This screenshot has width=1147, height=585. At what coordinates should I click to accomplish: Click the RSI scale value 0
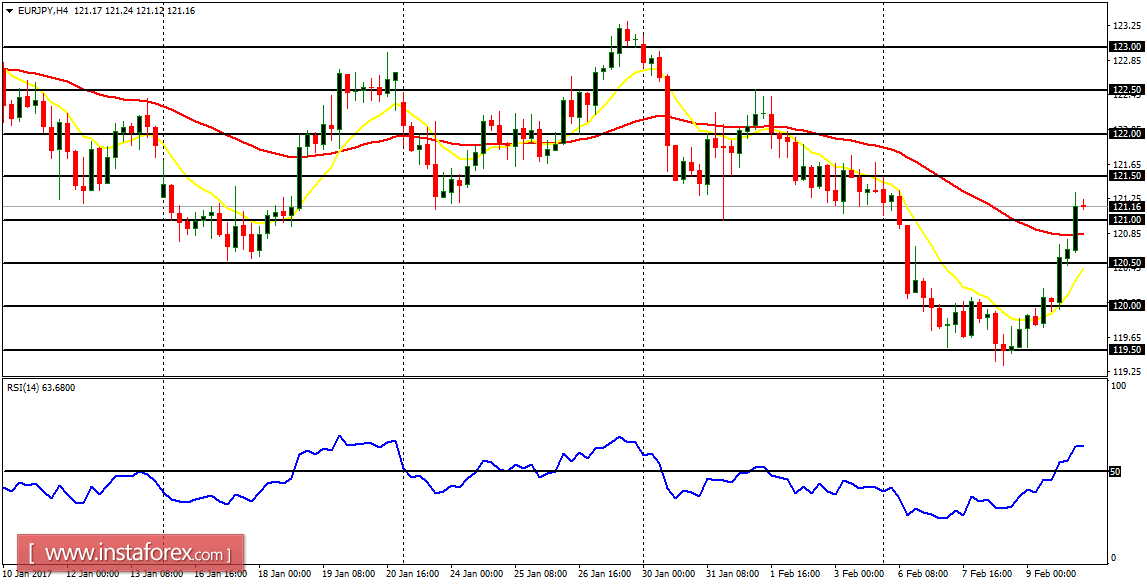coord(1113,557)
